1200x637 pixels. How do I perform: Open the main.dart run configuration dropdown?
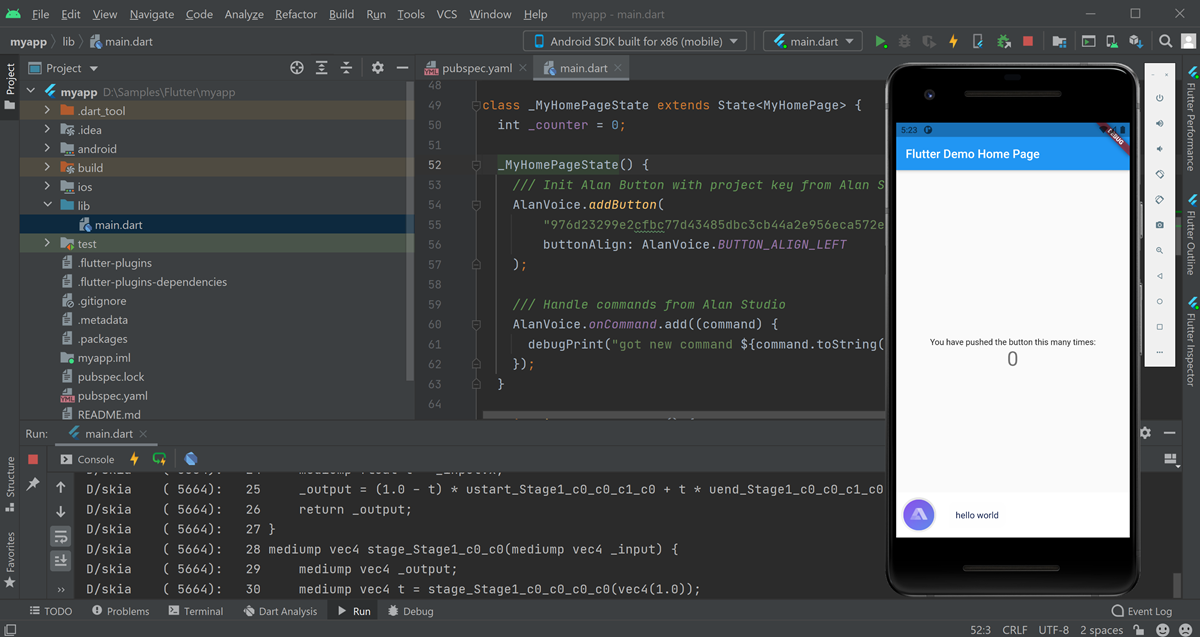(x=813, y=42)
